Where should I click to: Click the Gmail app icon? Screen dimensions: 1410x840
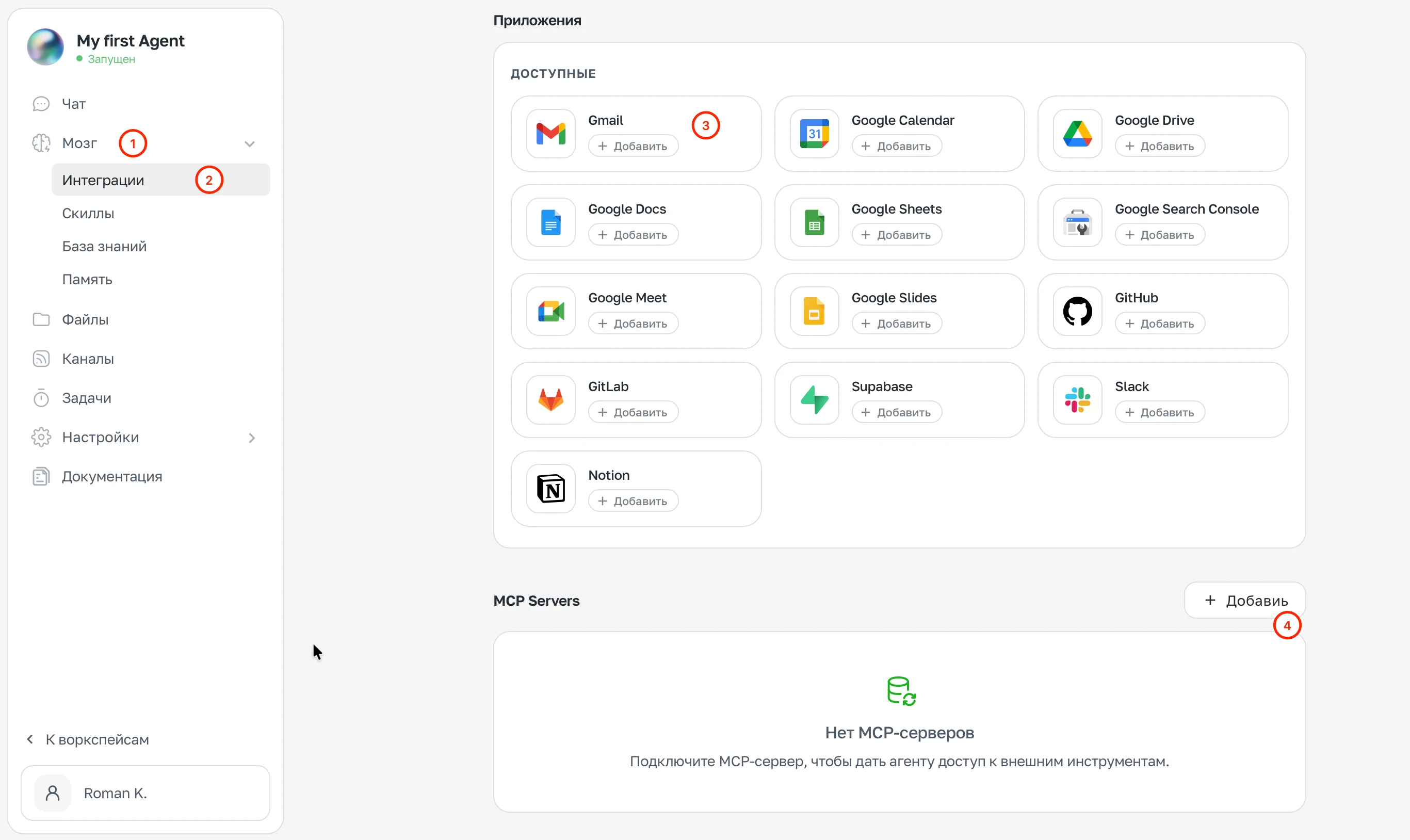coord(550,134)
